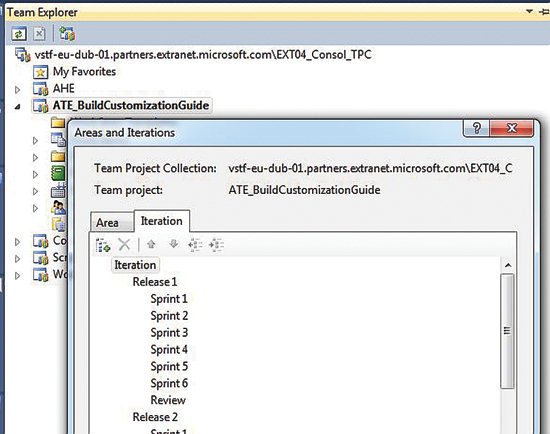Switch to the Area tab
550x434 pixels.
112,222
